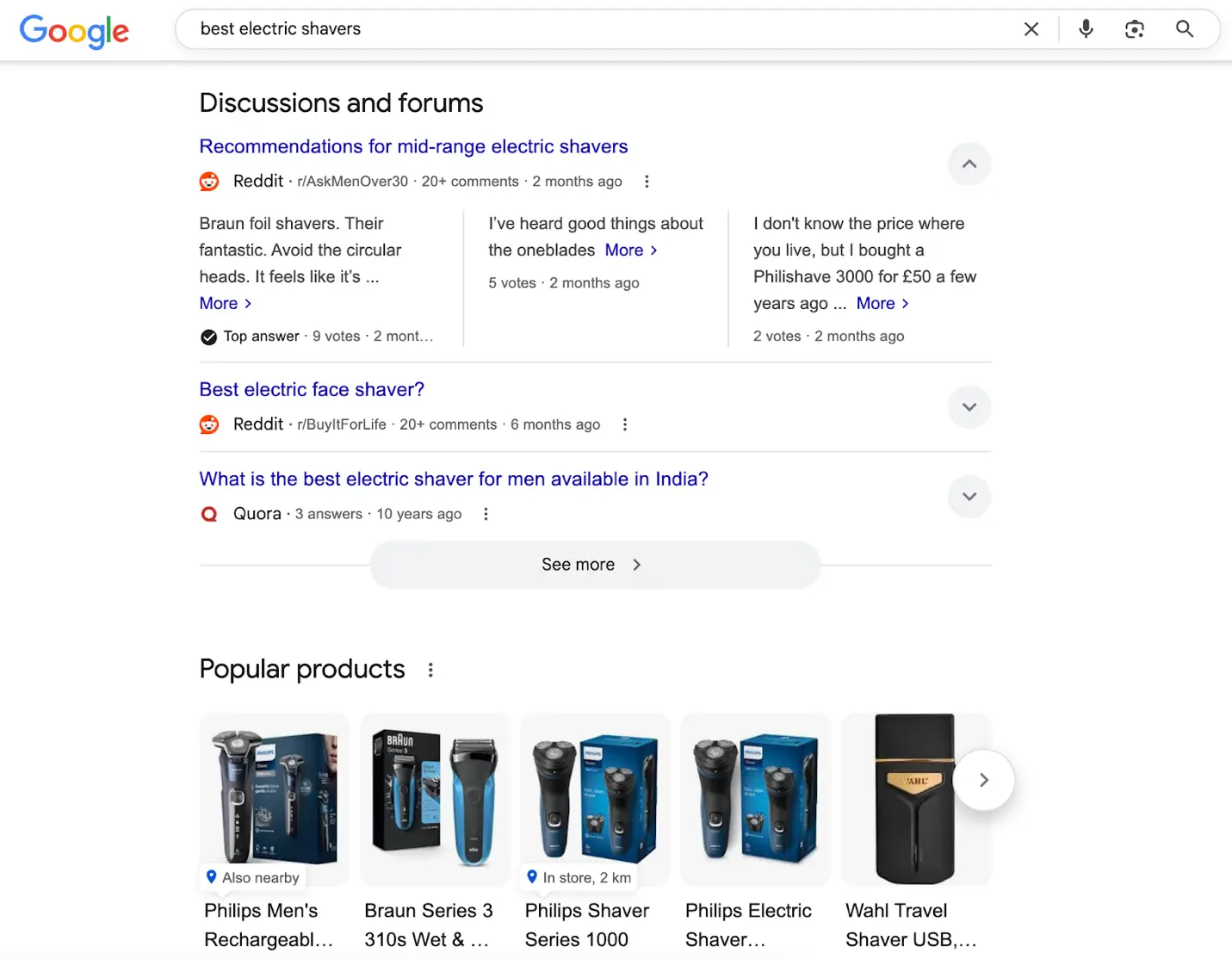Select 'Philips Electric Shaver…' product title
Screen dimensions: 1232x959
[x=748, y=925]
